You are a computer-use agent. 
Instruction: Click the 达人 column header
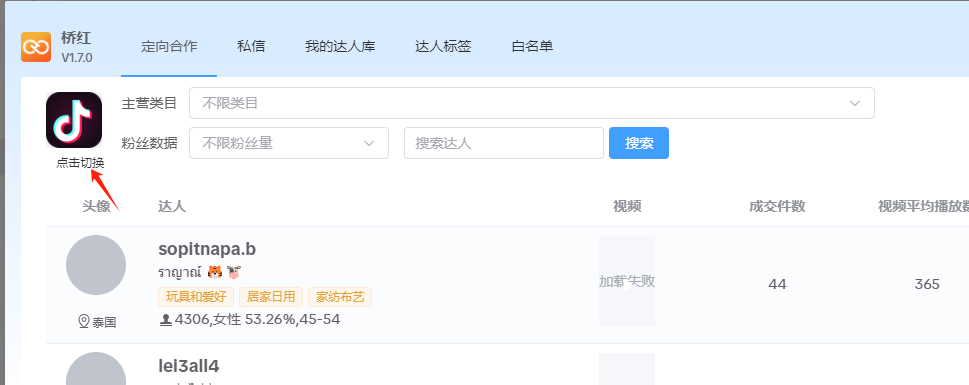click(x=172, y=206)
